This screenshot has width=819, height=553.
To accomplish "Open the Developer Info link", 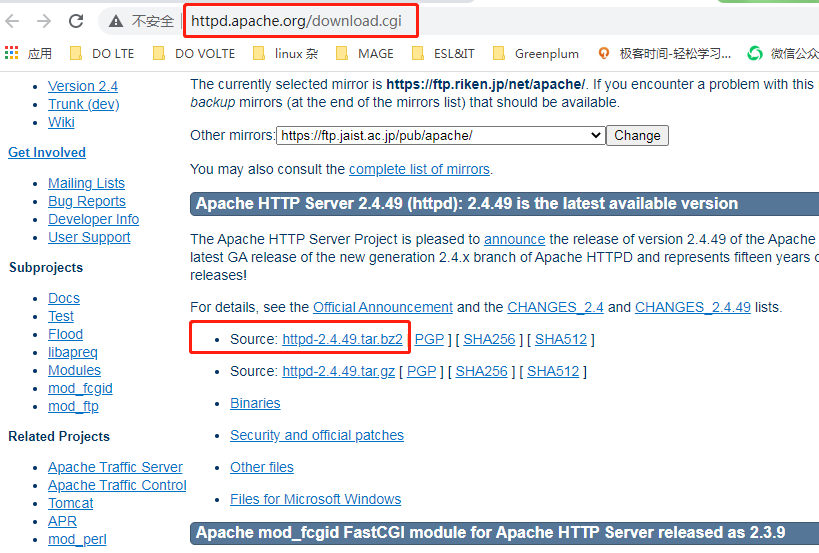I will 93,219.
